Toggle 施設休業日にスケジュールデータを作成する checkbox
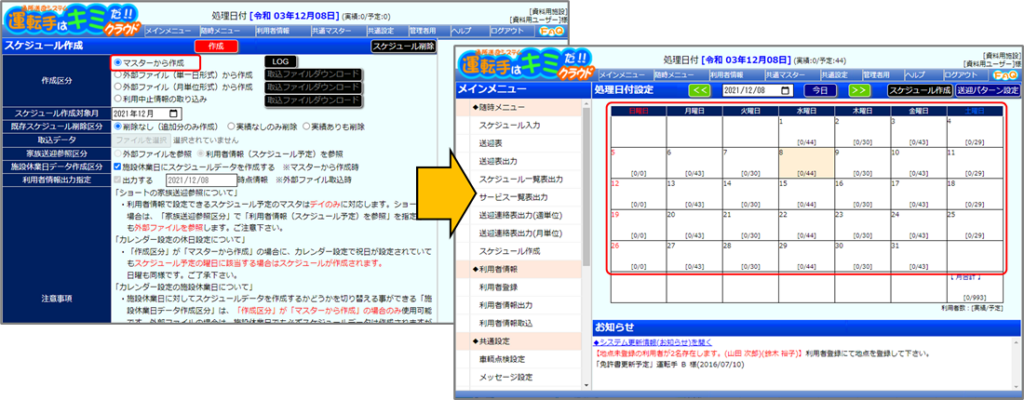The image size is (1024, 400). 118,167
